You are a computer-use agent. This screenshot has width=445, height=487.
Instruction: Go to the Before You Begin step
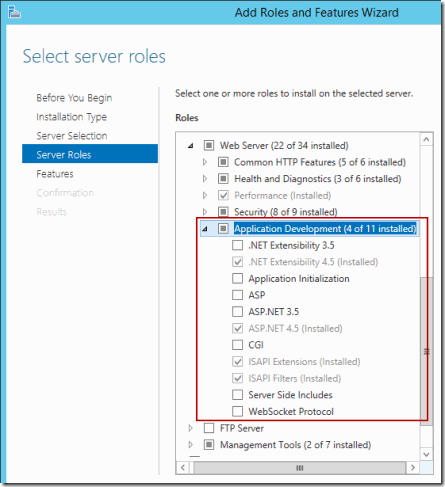pyautogui.click(x=74, y=98)
